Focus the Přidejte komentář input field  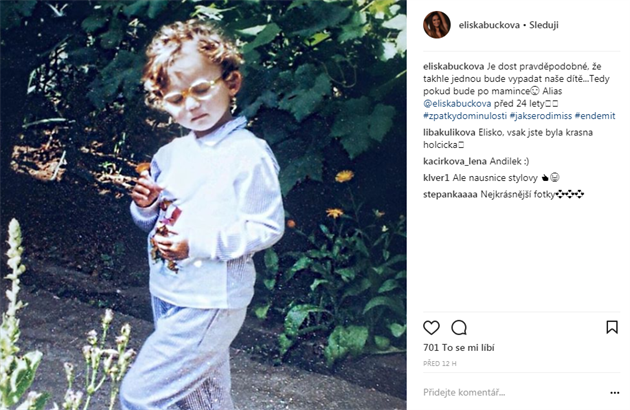point(514,393)
